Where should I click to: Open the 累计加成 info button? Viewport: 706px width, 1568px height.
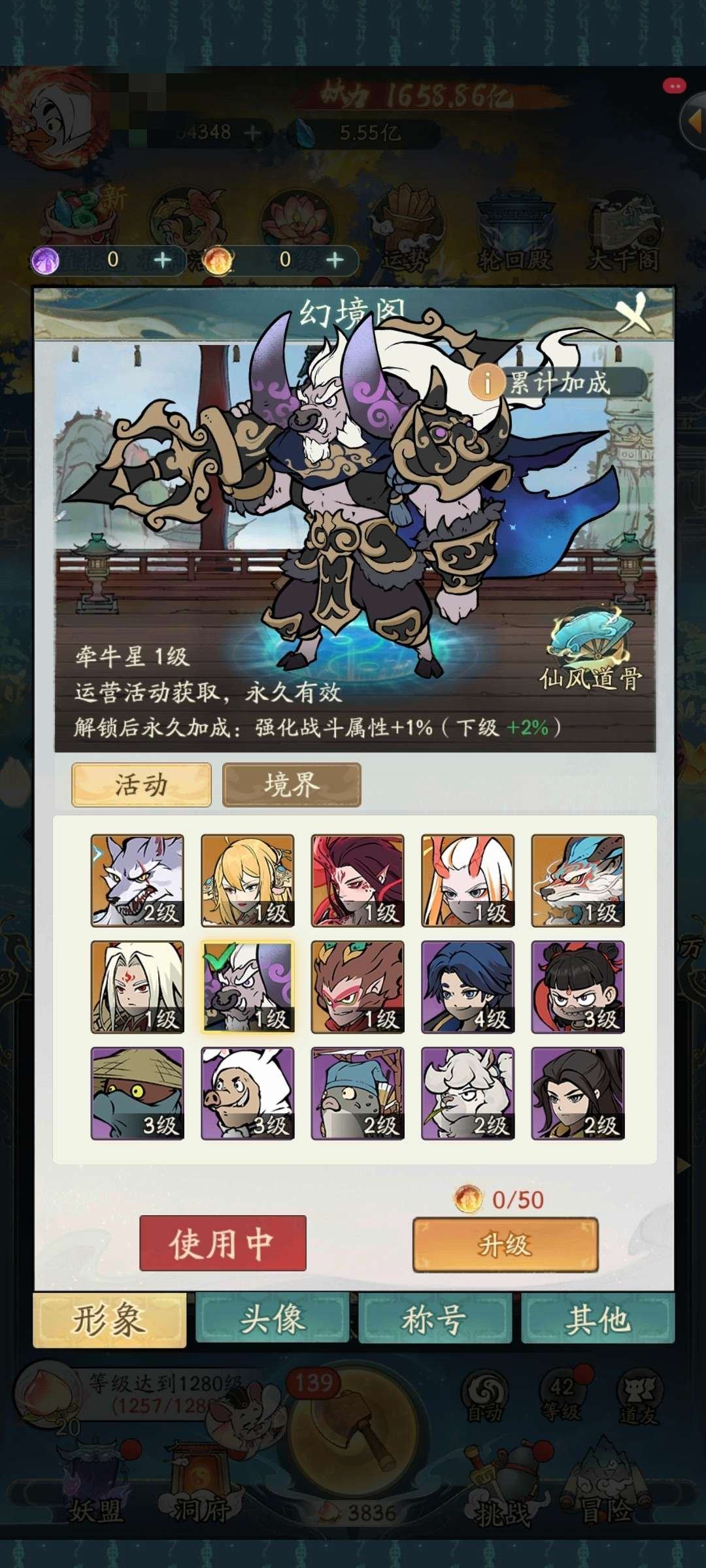click(x=558, y=382)
